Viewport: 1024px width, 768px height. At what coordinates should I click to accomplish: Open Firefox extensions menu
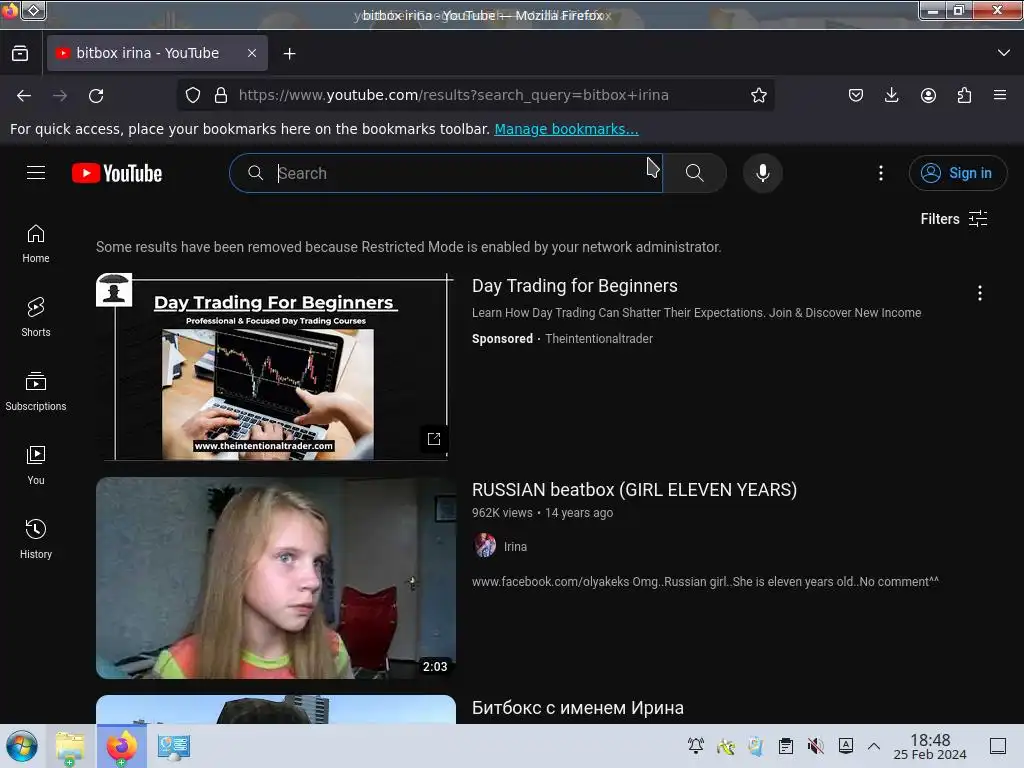tap(964, 95)
